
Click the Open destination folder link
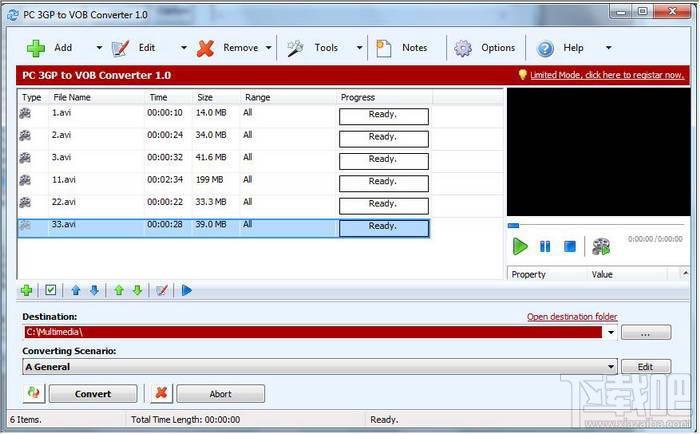(572, 317)
